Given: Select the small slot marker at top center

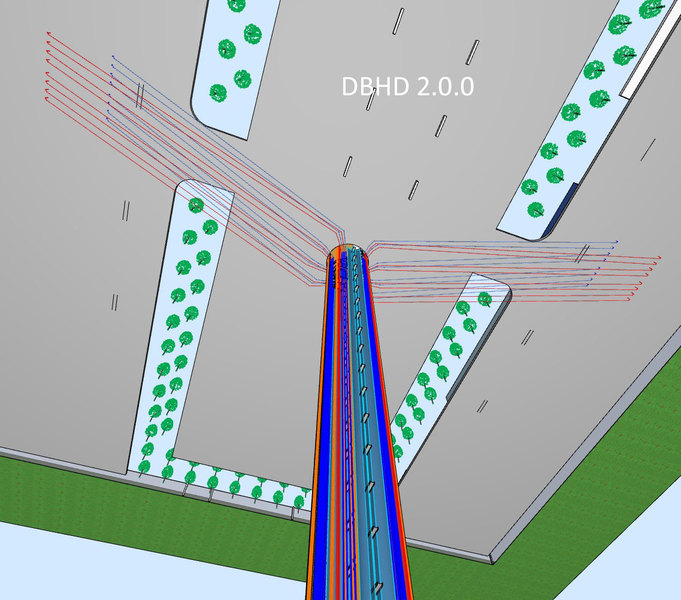Looking at the screenshot, I should pyautogui.click(x=398, y=19).
